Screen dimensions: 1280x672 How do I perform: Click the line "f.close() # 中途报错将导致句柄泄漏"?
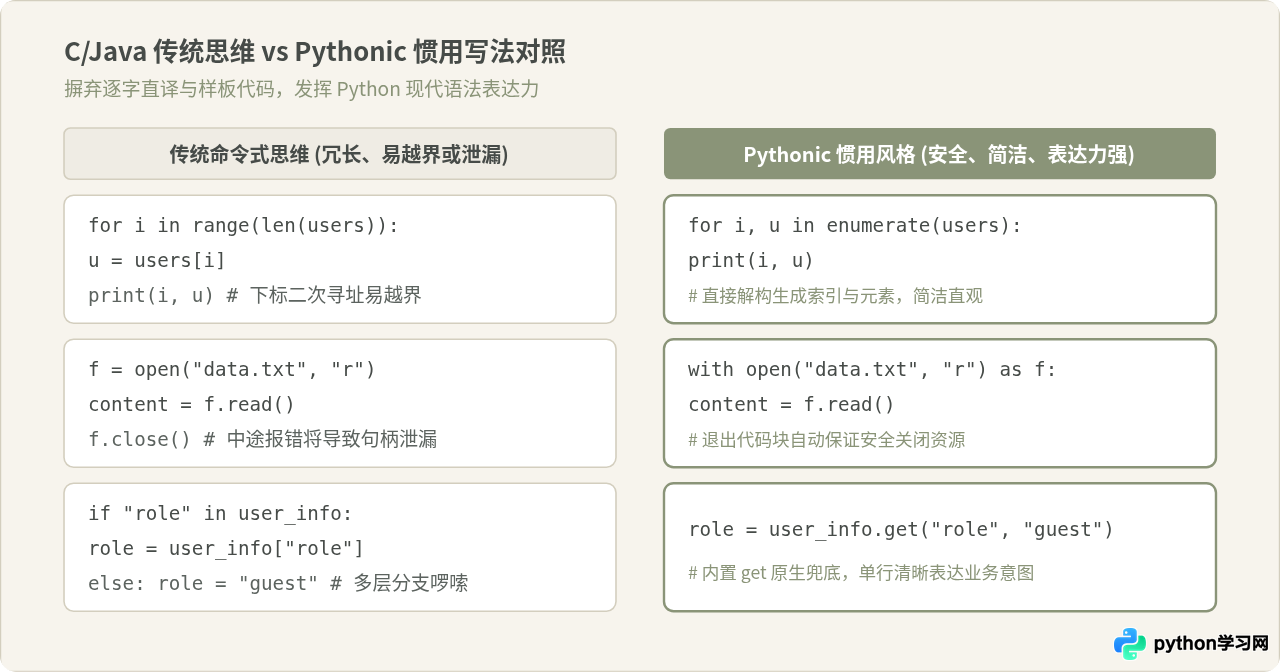coord(263,439)
